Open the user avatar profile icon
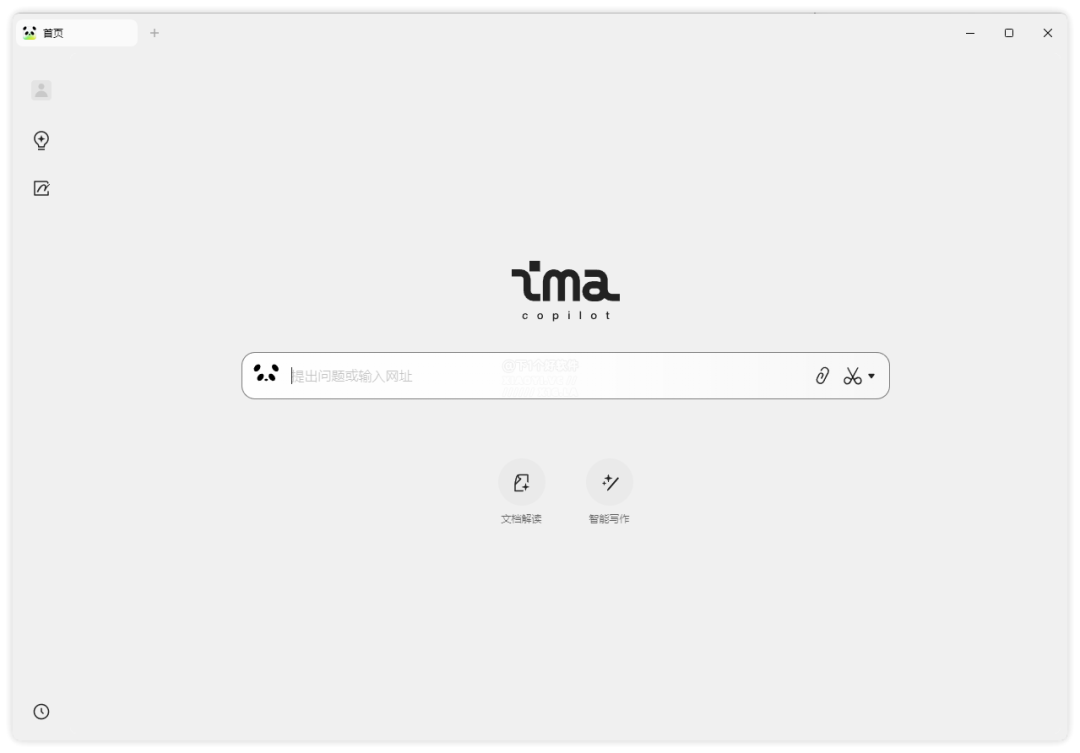This screenshot has width=1080, height=753. pos(41,90)
